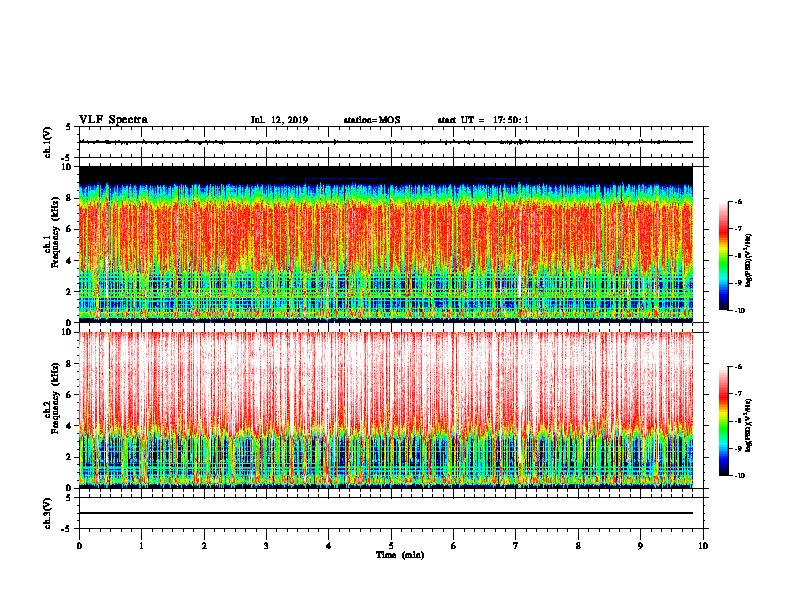This screenshot has height=612, width=792.
Task: Click the "-6" label on upper color bar
Action: coord(738,201)
